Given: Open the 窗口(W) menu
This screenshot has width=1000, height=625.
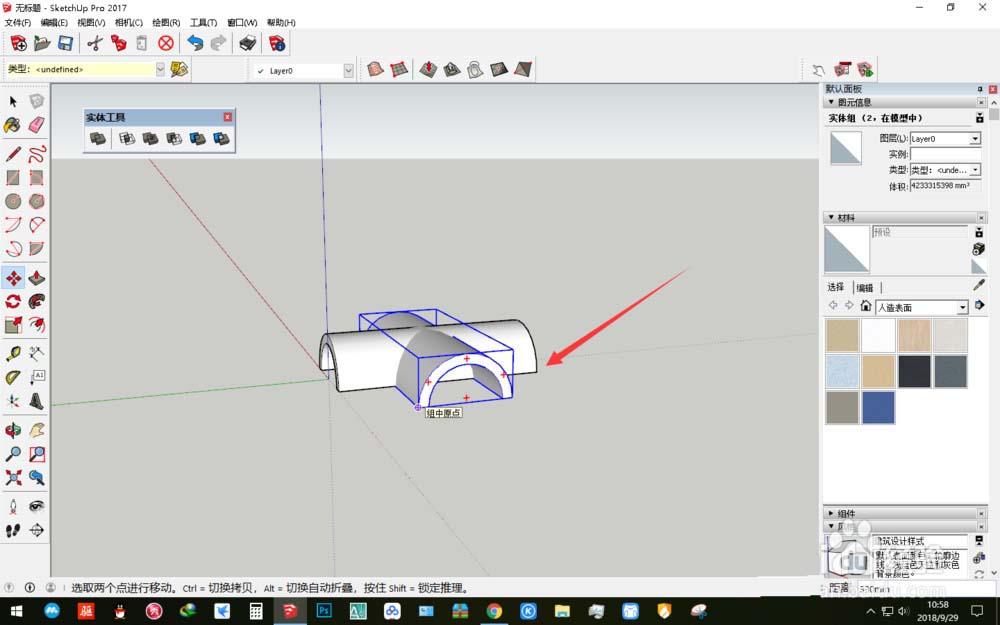Looking at the screenshot, I should [242, 22].
